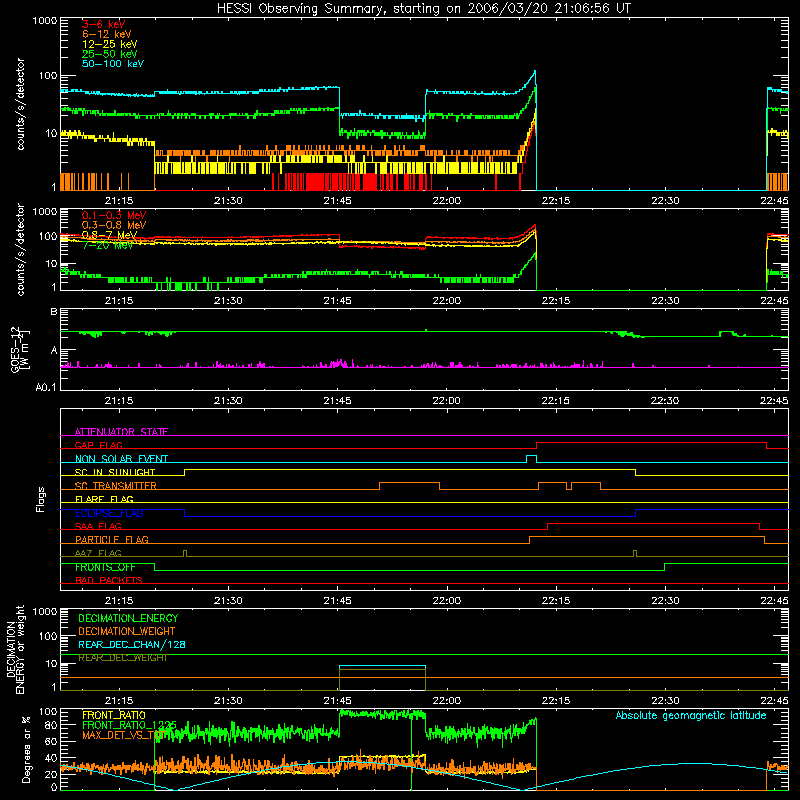Image resolution: width=800 pixels, height=800 pixels.
Task: Click the MAX_DET_VS_TOT legend label
Action: (123, 735)
